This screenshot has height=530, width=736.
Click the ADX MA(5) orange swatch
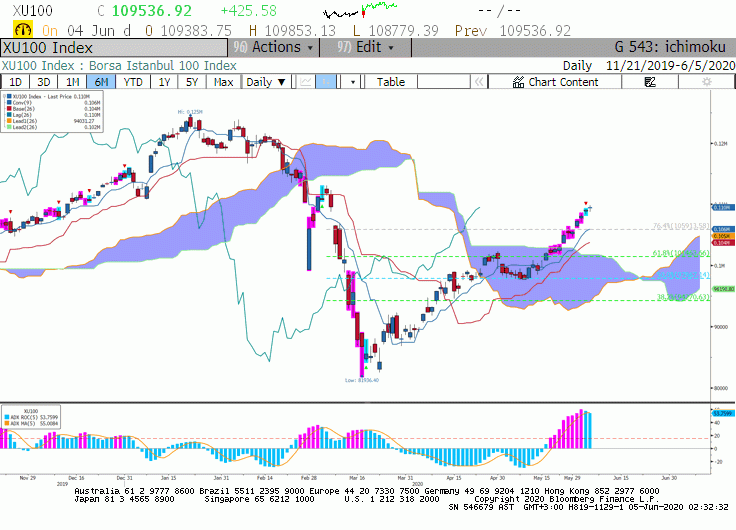tap(7, 423)
